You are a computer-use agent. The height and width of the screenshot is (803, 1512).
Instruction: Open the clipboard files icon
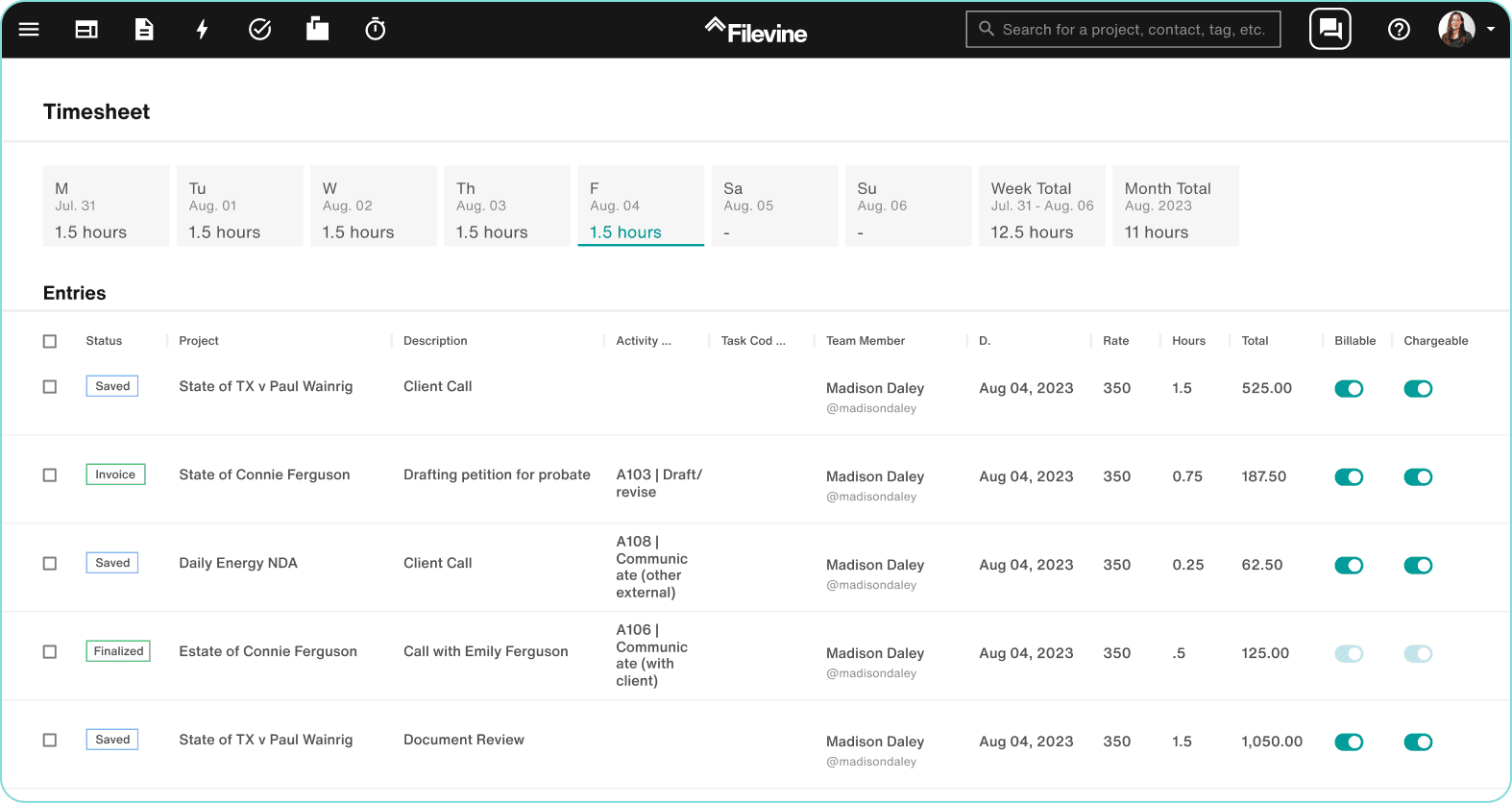[317, 29]
